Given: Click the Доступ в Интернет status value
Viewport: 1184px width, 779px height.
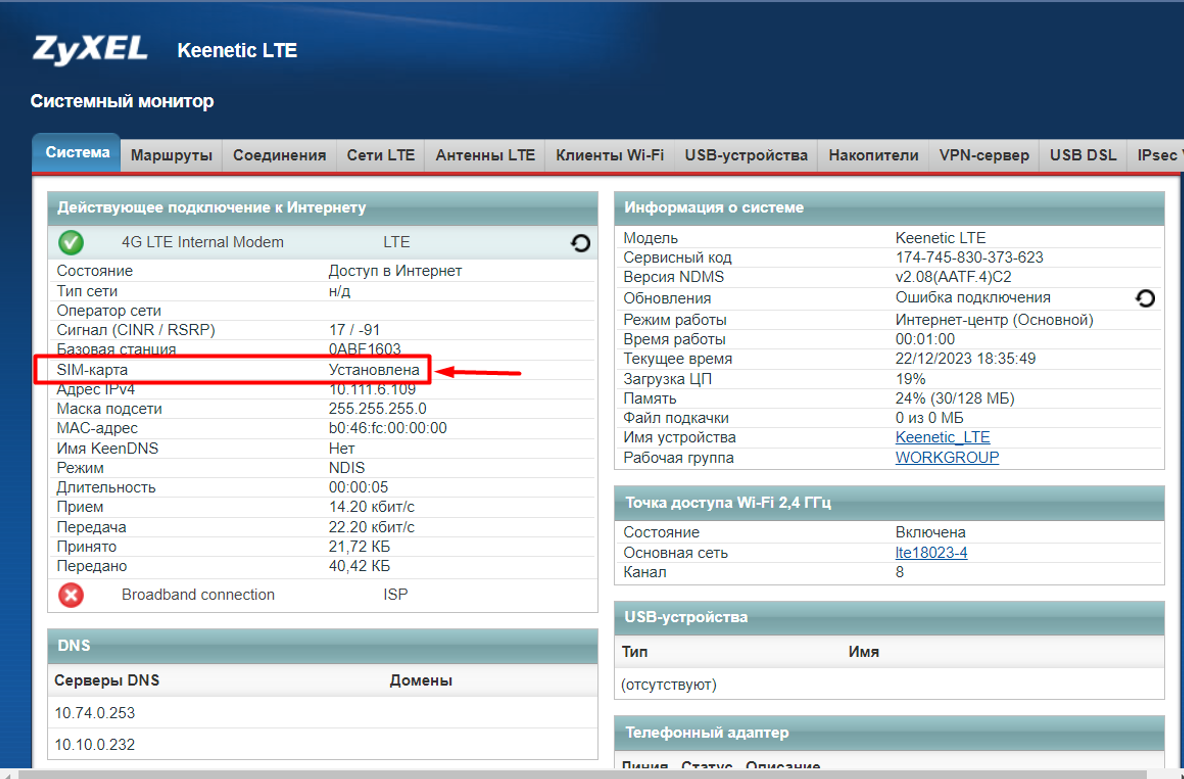Looking at the screenshot, I should pyautogui.click(x=395, y=271).
